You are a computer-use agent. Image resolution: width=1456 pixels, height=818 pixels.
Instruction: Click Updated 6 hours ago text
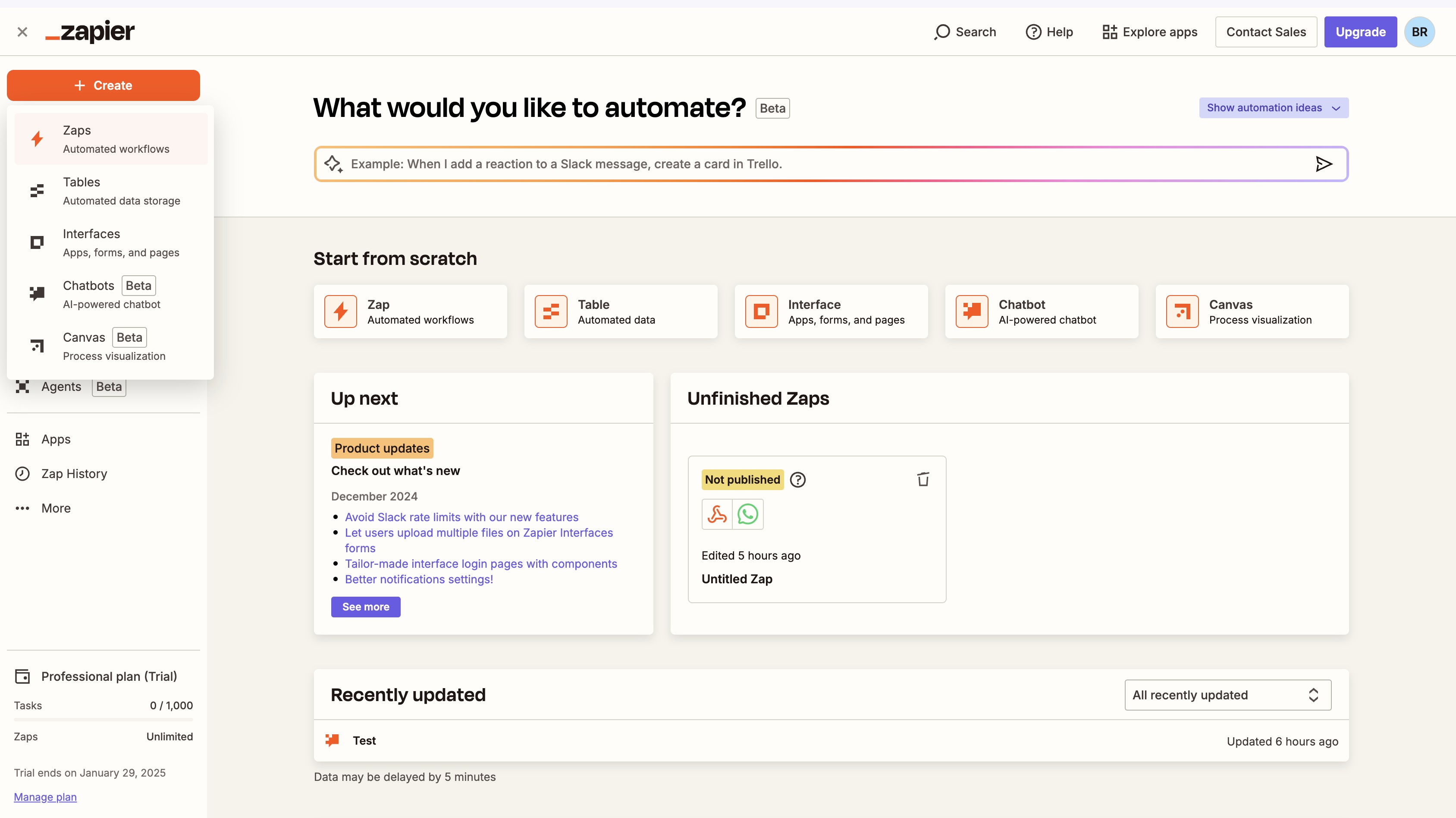click(1283, 741)
